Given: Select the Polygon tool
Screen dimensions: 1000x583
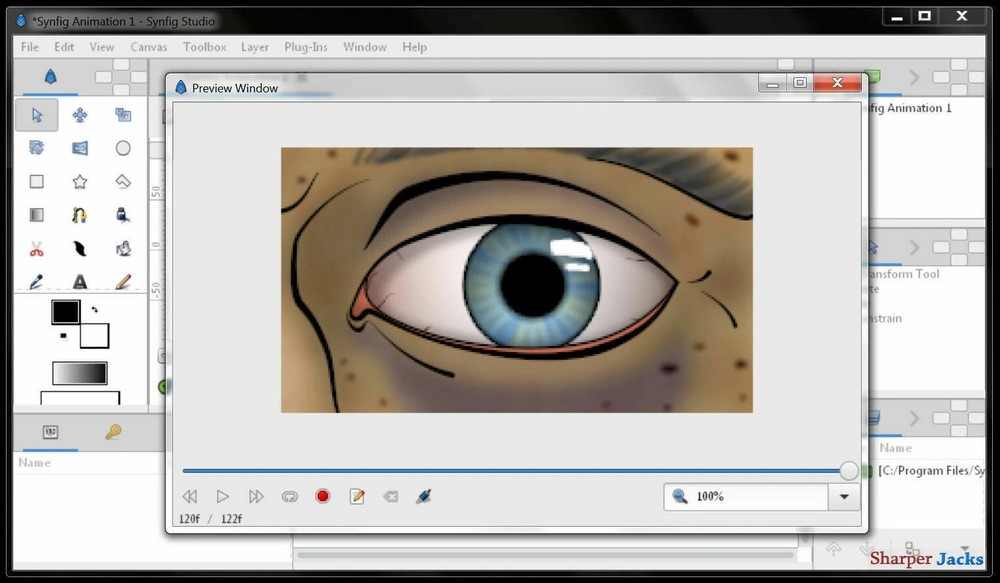Looking at the screenshot, I should (x=123, y=182).
